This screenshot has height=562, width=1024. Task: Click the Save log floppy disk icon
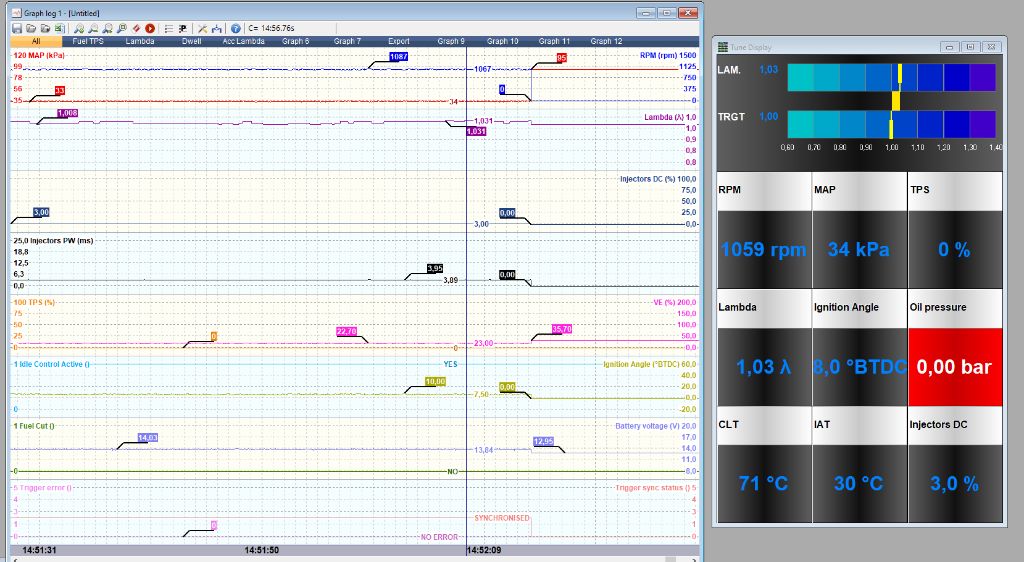(18, 29)
